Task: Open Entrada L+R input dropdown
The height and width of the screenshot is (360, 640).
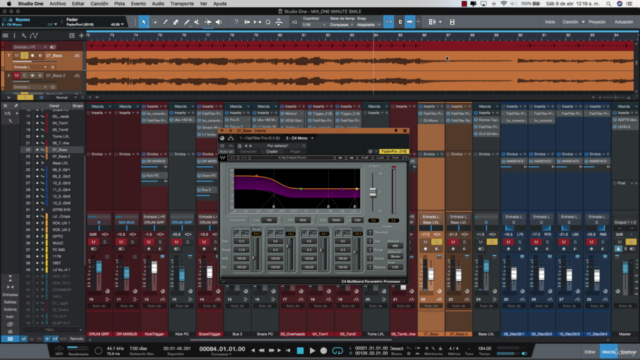Action: (30, 47)
